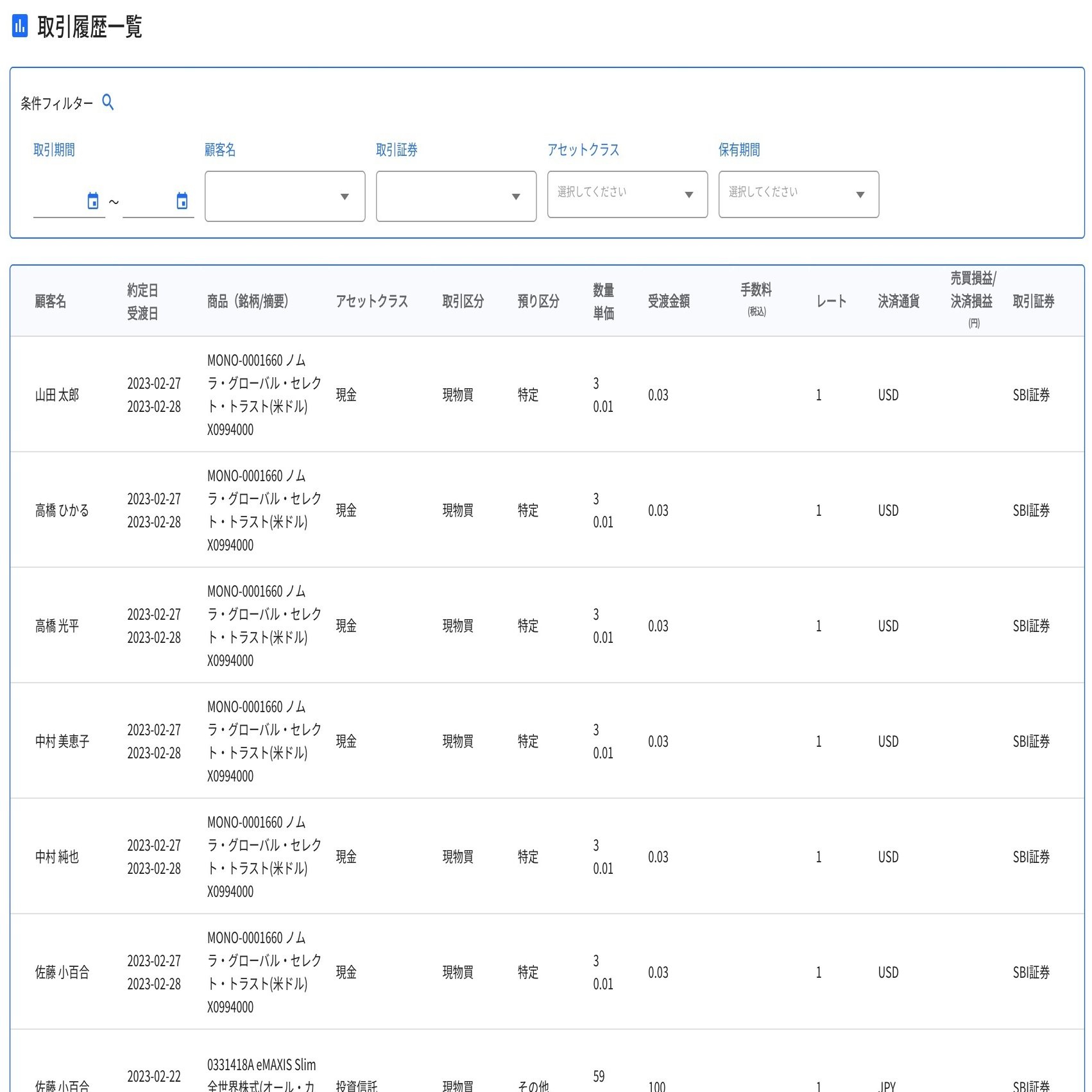Click the 約定日/受渡日 column header
The height and width of the screenshot is (1092, 1092).
pyautogui.click(x=143, y=302)
